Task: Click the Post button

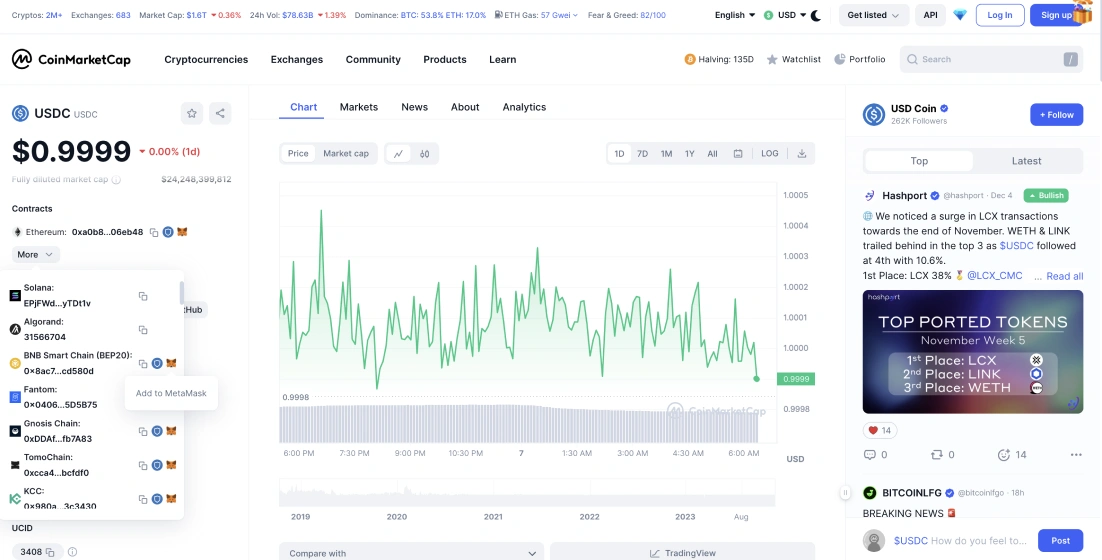Action: tap(1060, 540)
